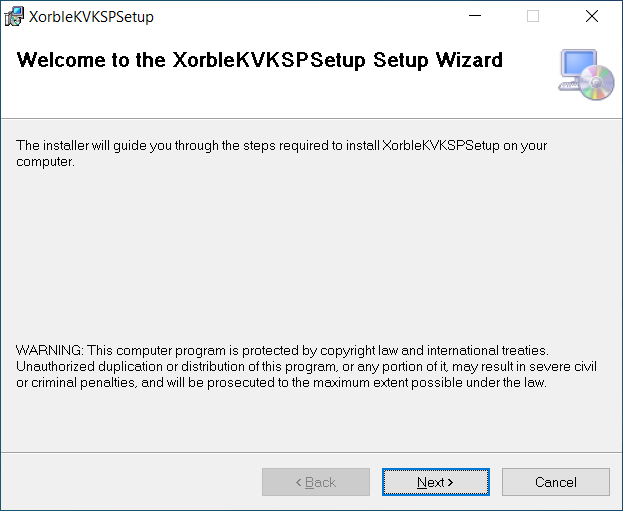Click the grayed-out maximize button
The width and height of the screenshot is (623, 511).
point(533,16)
